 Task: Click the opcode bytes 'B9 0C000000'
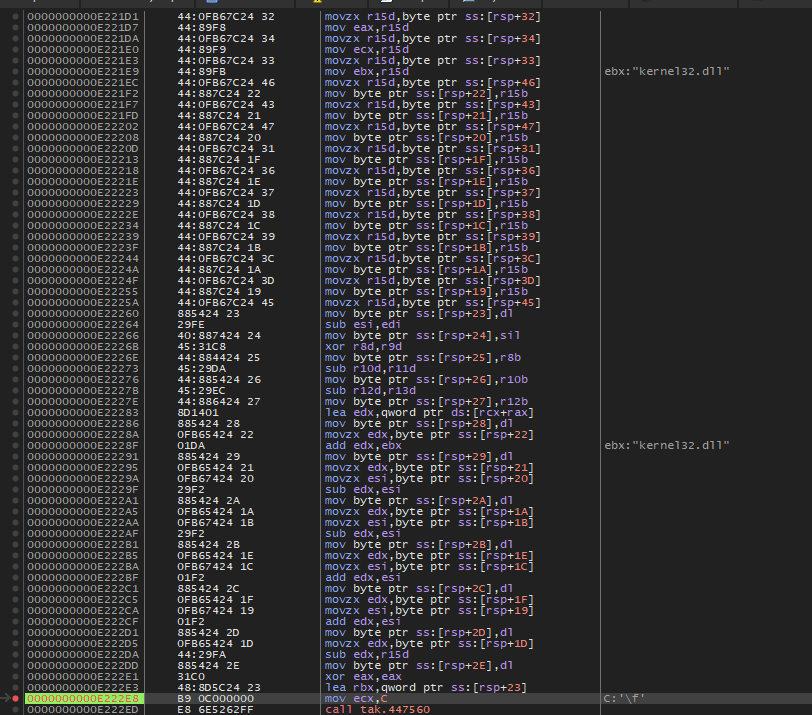click(x=215, y=698)
